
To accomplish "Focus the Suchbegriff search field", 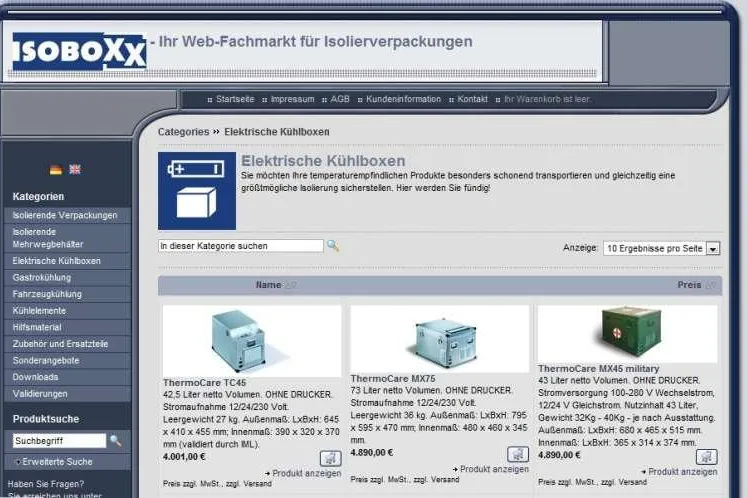I will coord(59,441).
